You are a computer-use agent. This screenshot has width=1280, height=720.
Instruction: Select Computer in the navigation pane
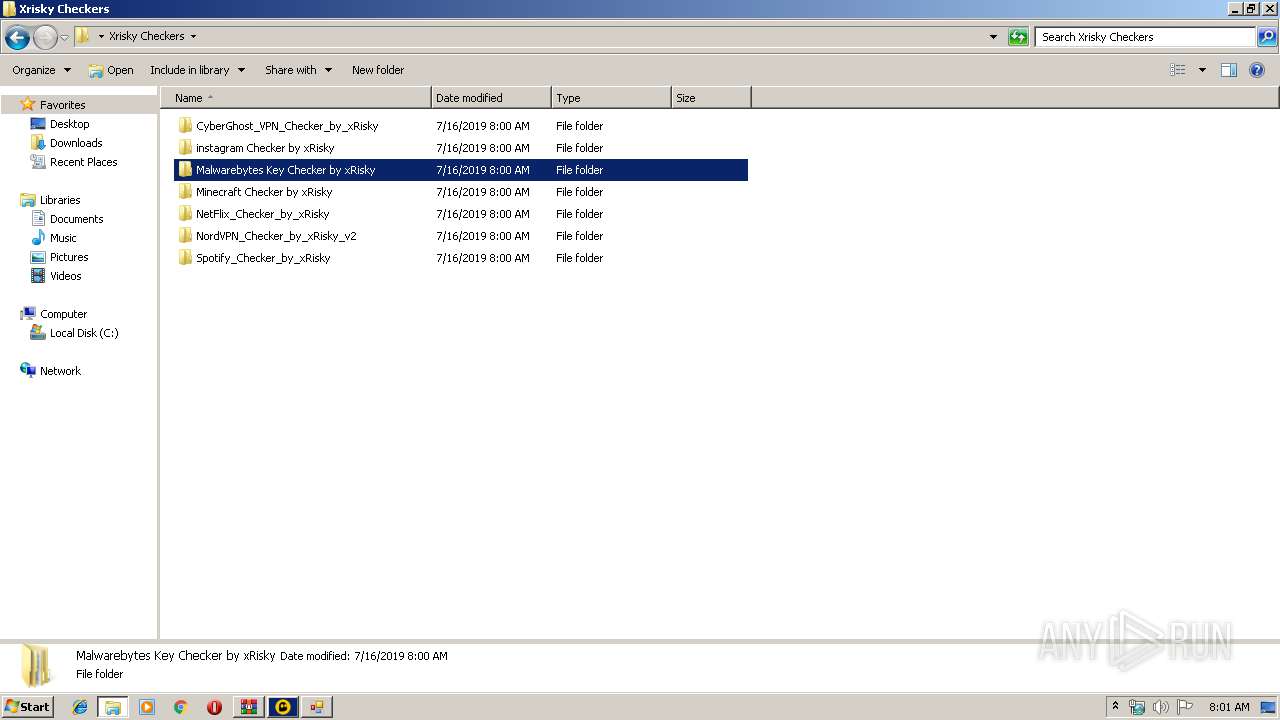(63, 314)
